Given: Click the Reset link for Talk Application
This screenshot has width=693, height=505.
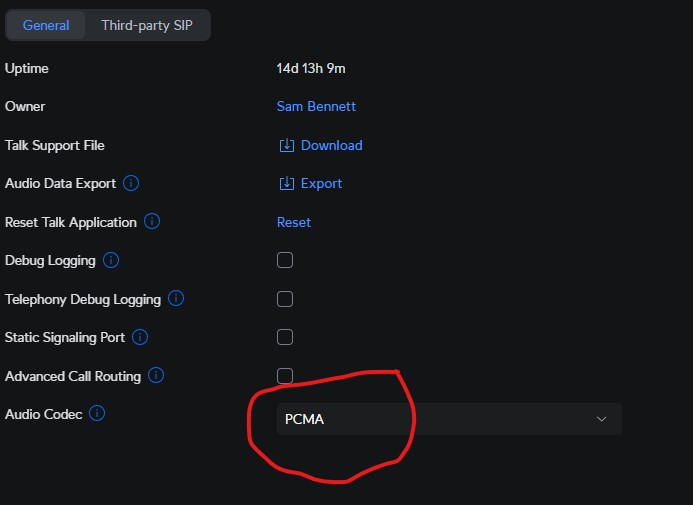Looking at the screenshot, I should 293,222.
